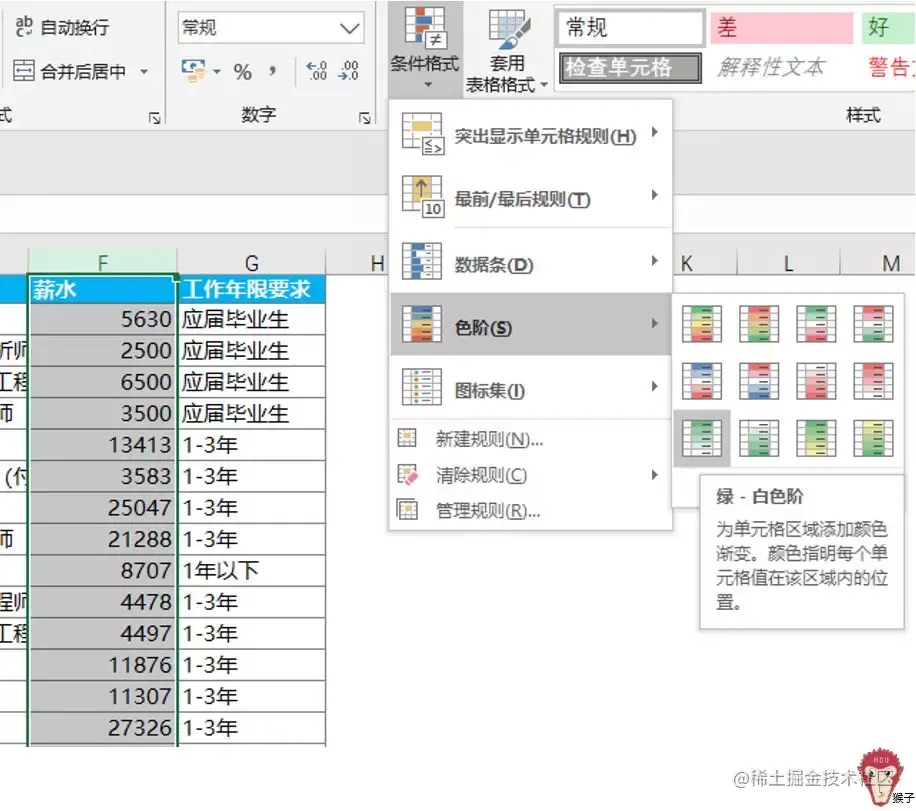Screen dimensions: 916x811
Task: Select salary cell 2500
Action: pos(102,351)
